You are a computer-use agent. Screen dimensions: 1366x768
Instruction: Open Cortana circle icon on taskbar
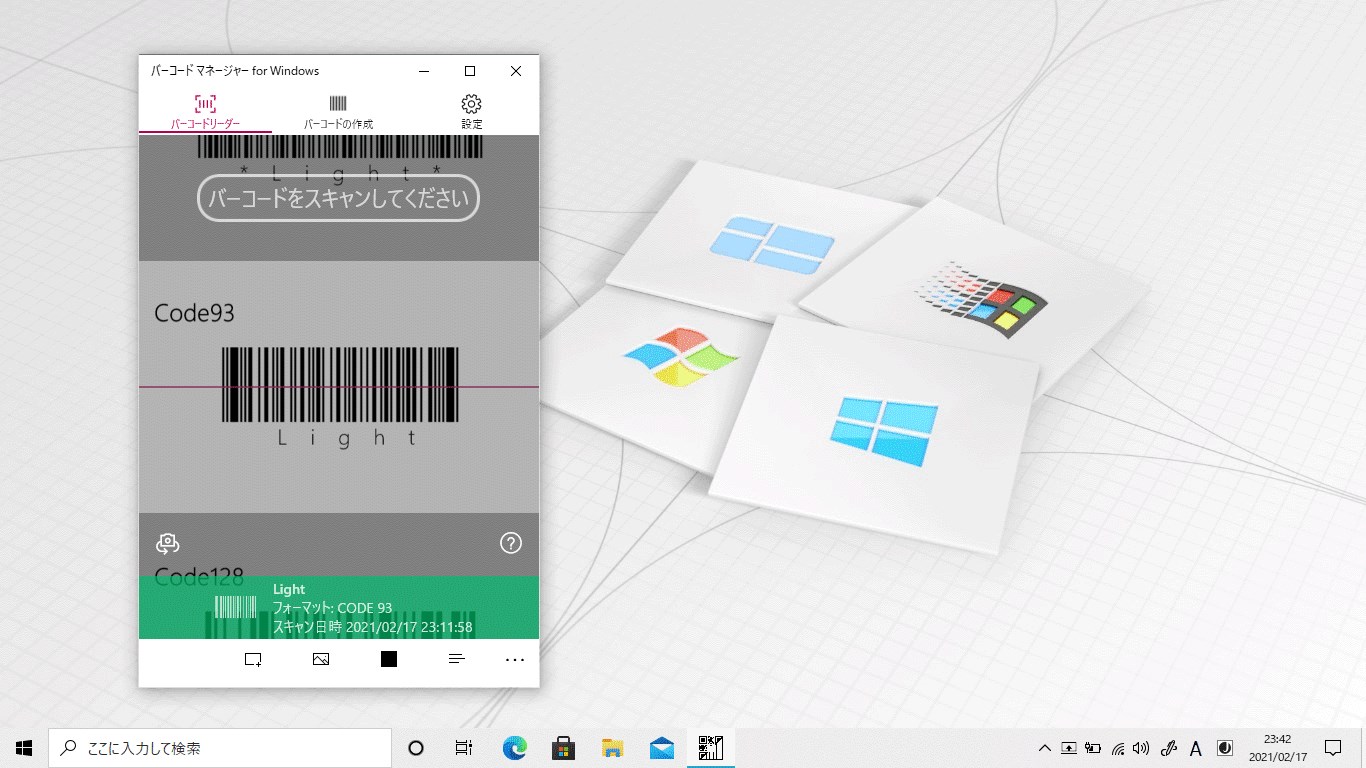[x=416, y=748]
